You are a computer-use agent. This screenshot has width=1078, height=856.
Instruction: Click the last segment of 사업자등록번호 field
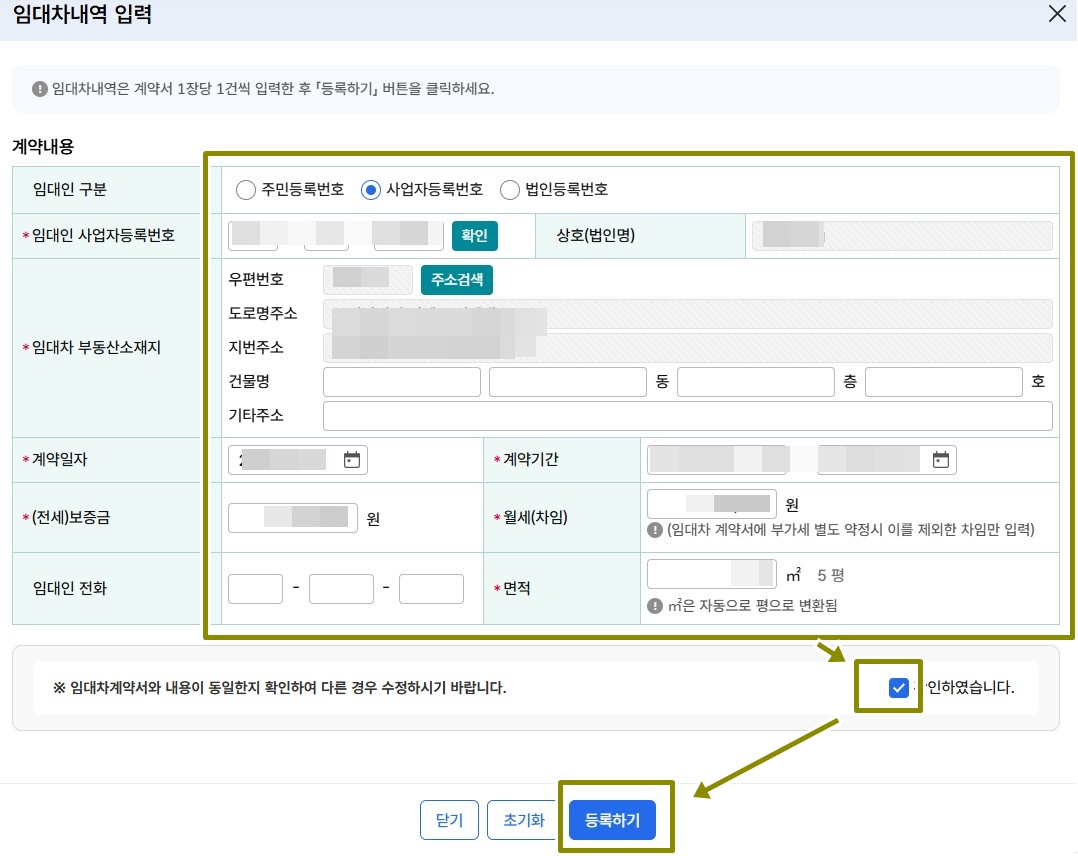coord(408,236)
